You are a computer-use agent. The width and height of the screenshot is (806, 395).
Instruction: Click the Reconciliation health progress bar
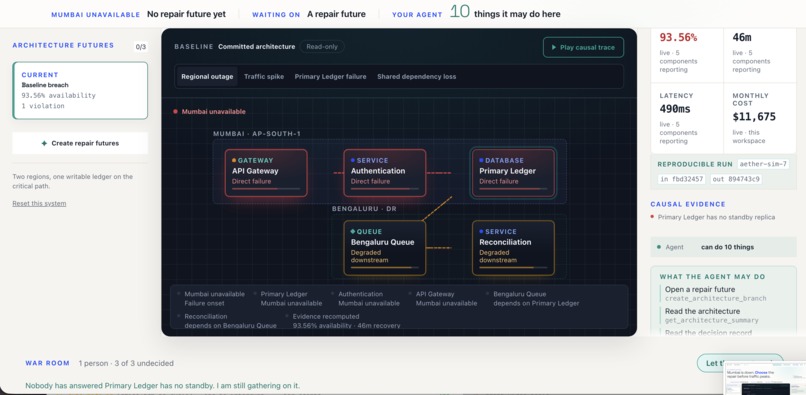click(x=513, y=267)
